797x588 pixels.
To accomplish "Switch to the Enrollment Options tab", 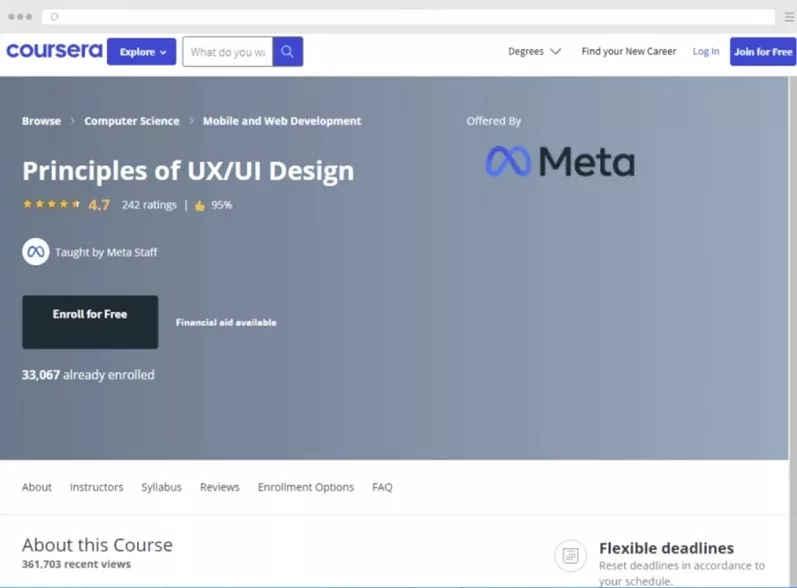I will point(305,487).
